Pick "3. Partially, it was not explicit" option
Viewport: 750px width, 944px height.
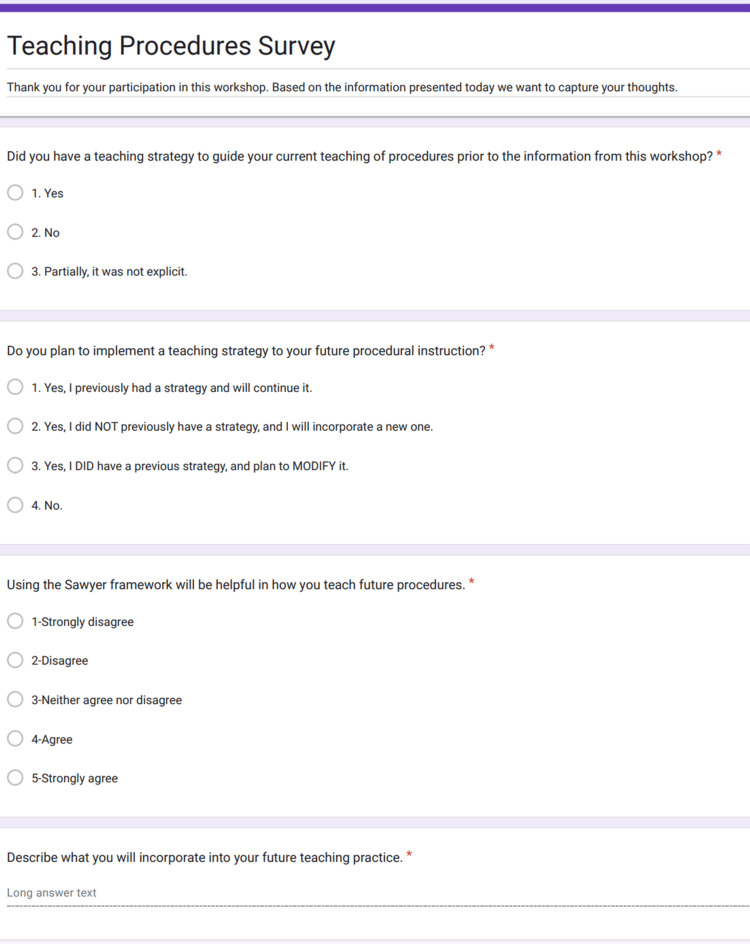[15, 271]
